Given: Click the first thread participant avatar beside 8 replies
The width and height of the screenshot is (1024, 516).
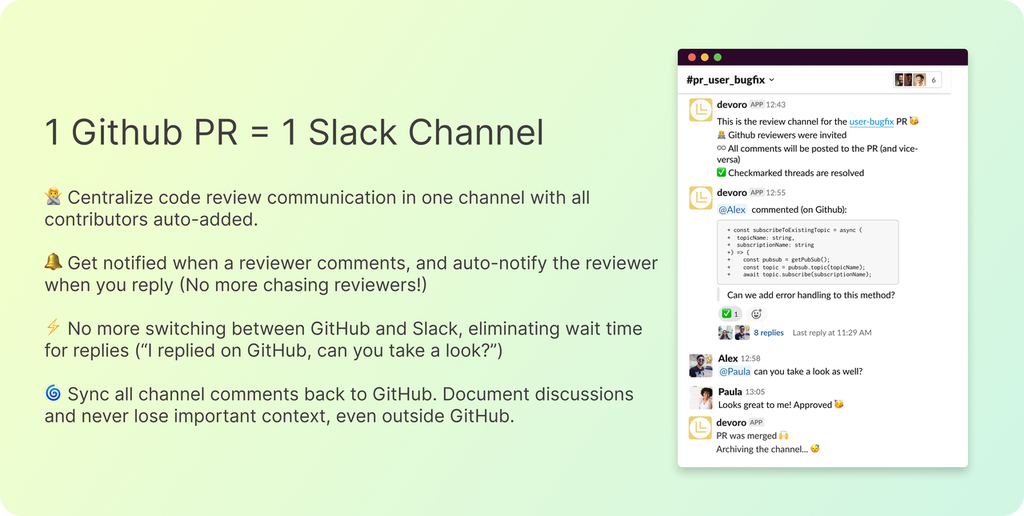Looking at the screenshot, I should tap(725, 332).
